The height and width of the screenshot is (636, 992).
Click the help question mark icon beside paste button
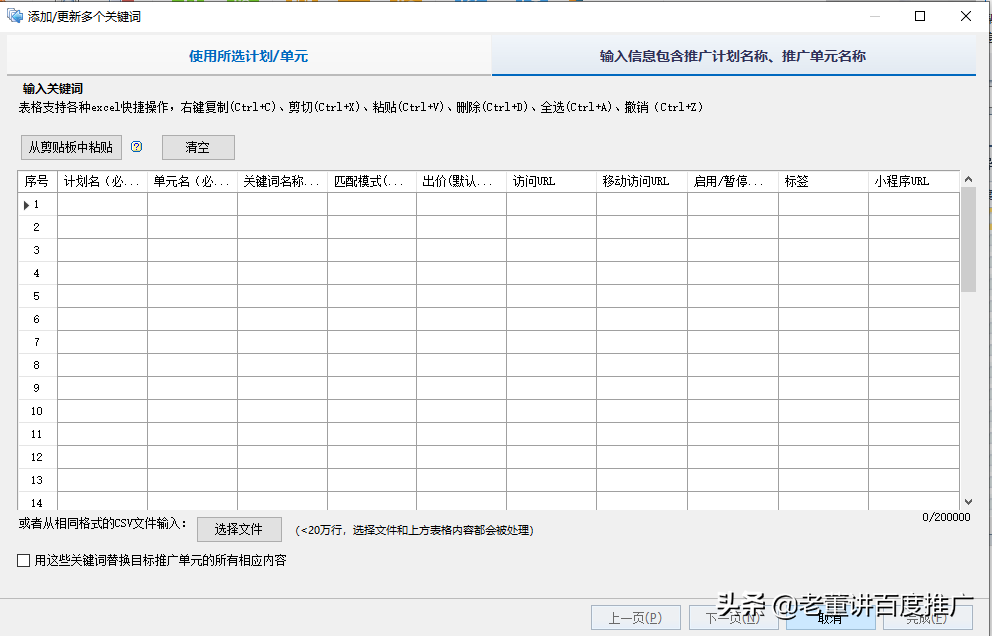pyautogui.click(x=137, y=147)
